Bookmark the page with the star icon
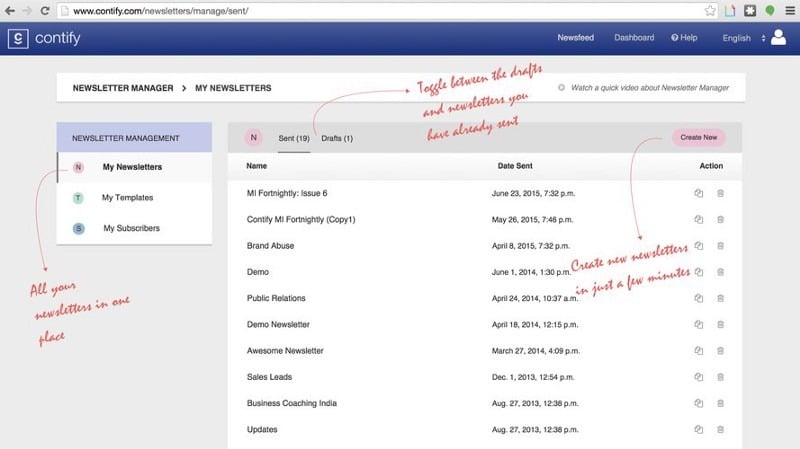Image resolution: width=800 pixels, height=449 pixels. click(710, 11)
